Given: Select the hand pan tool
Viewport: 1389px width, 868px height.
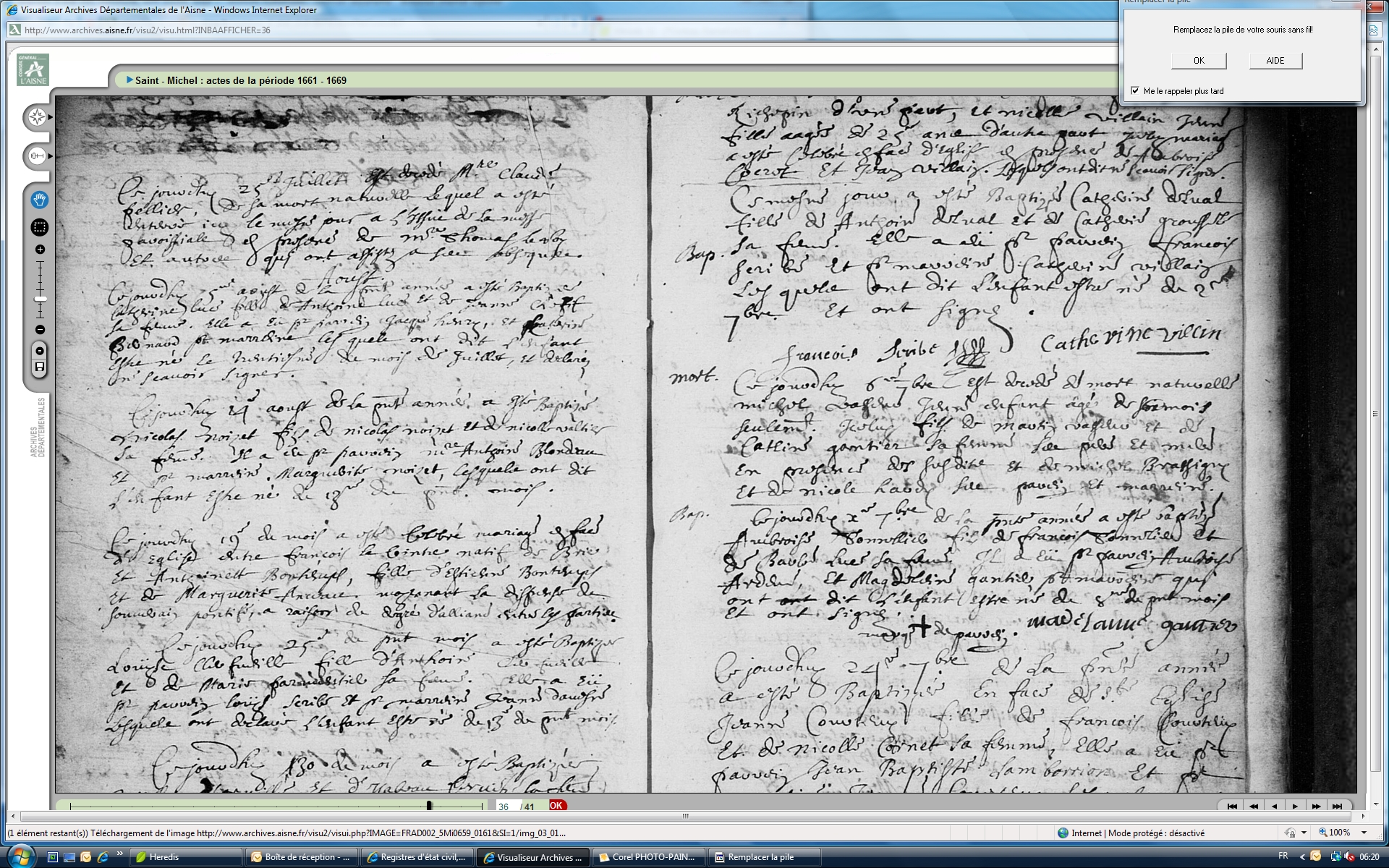Looking at the screenshot, I should tap(39, 199).
